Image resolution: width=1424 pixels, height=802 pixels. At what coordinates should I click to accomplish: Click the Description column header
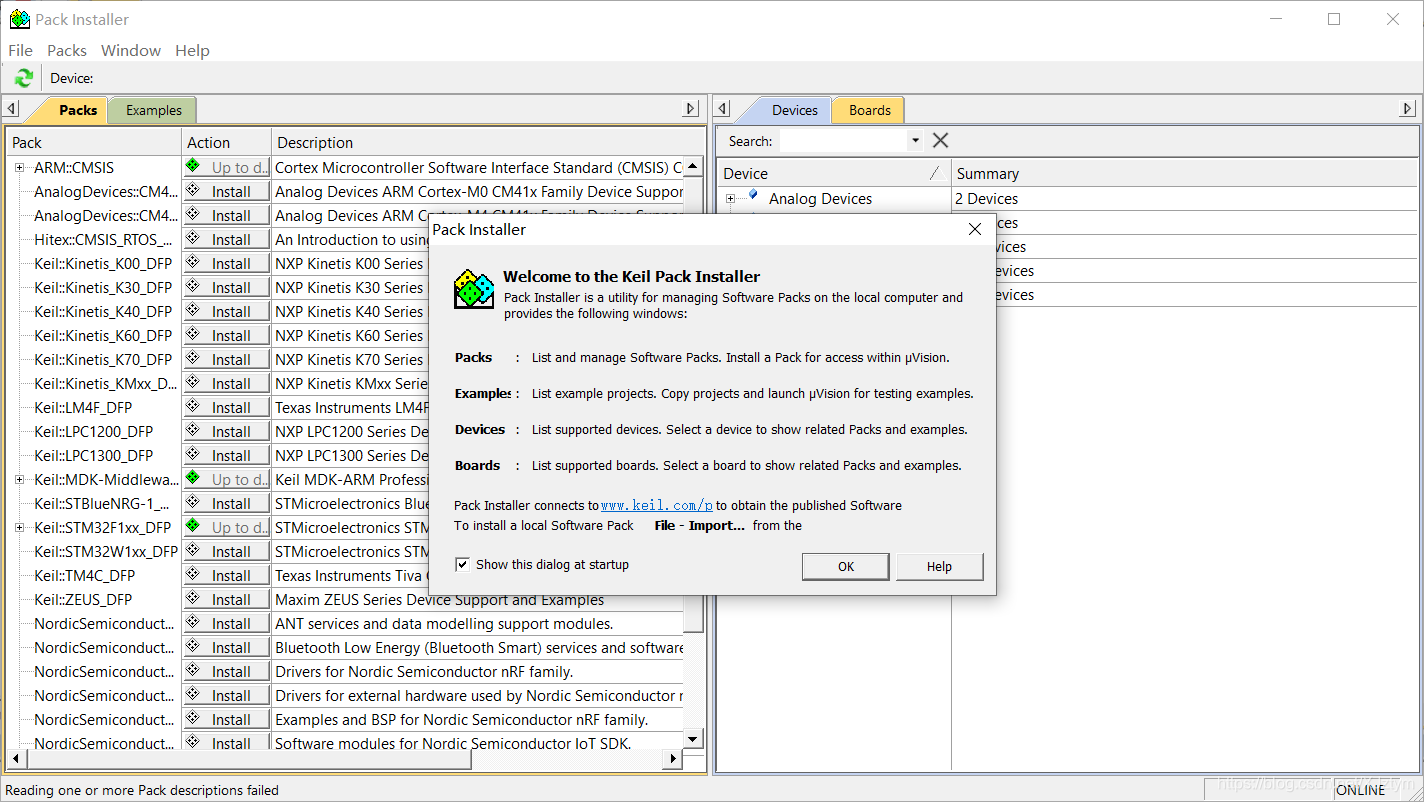coord(488,142)
